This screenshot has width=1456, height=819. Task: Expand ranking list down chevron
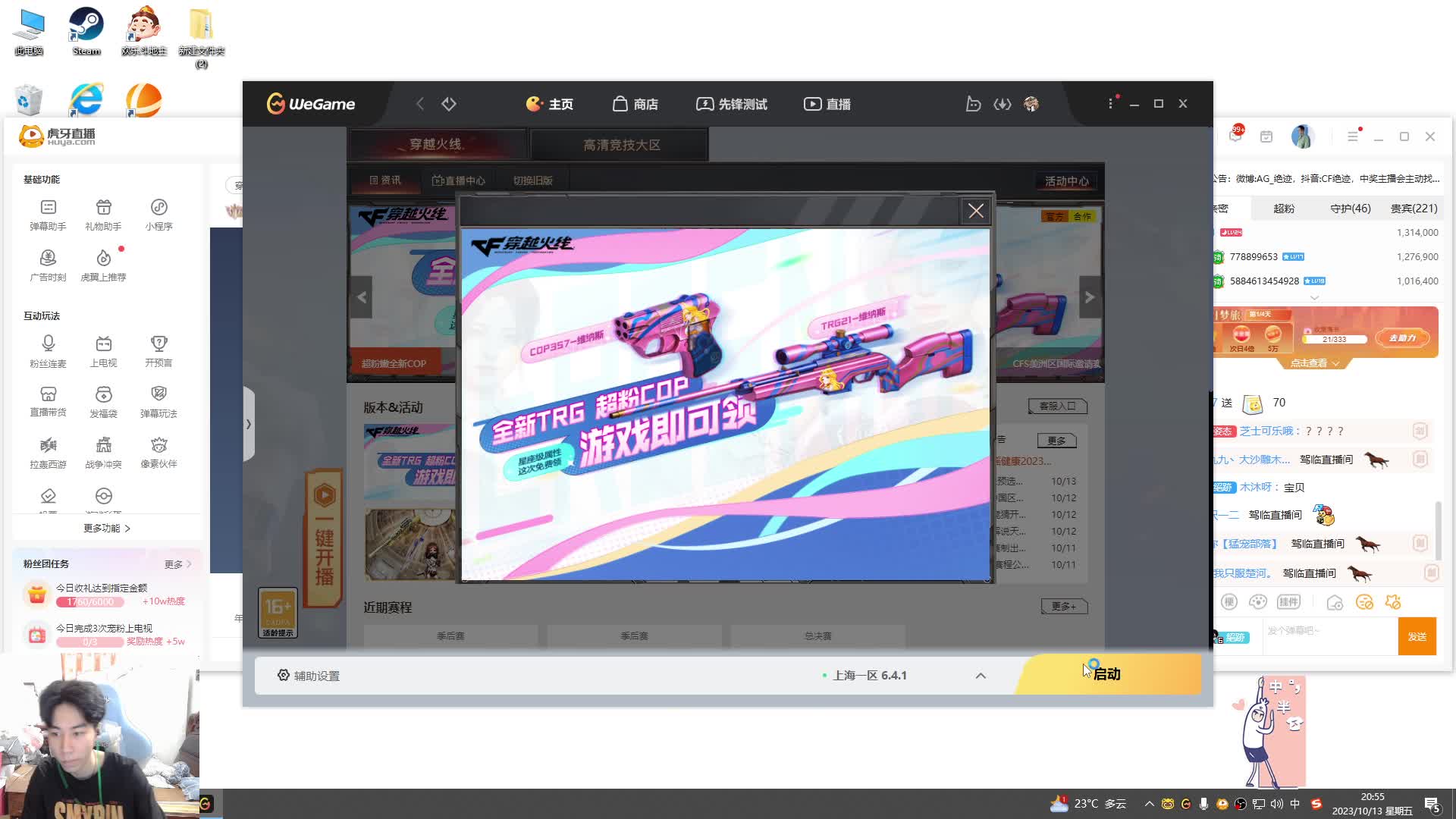point(1314,298)
